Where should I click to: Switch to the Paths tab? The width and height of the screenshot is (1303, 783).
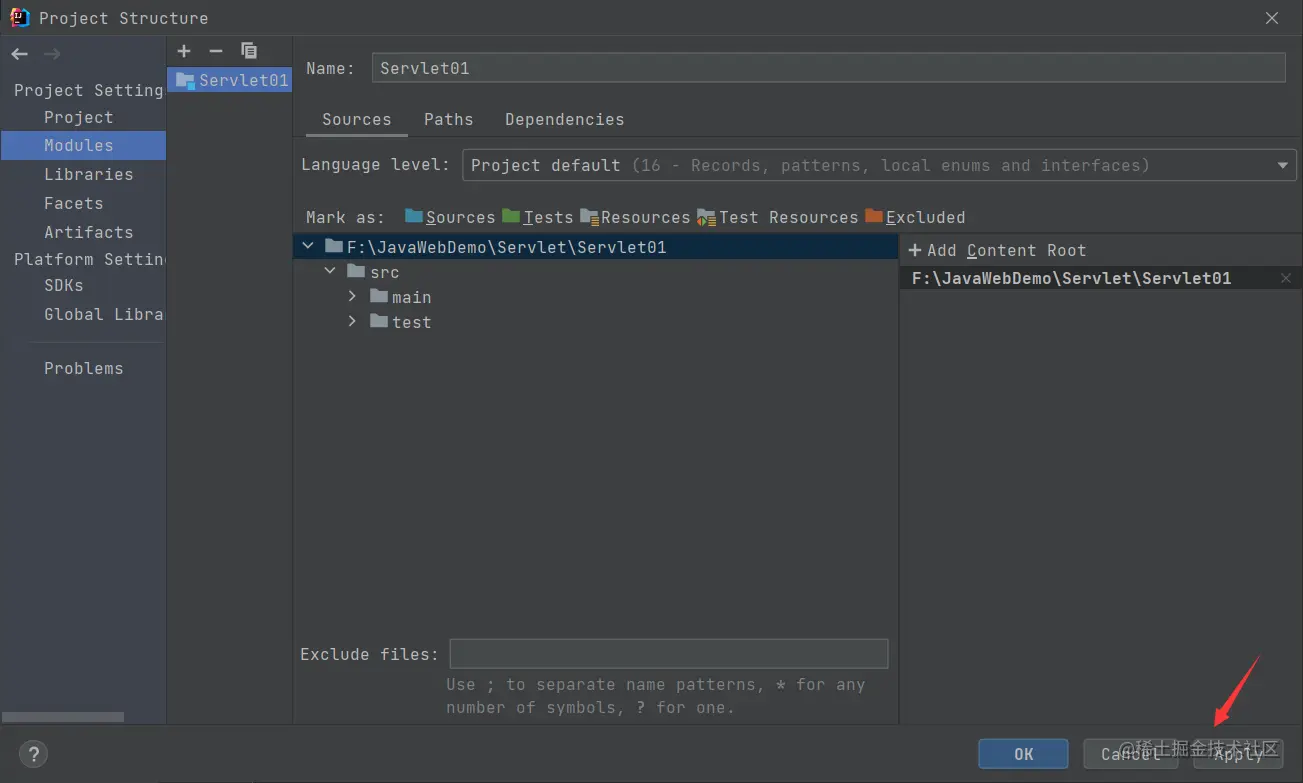tap(448, 119)
